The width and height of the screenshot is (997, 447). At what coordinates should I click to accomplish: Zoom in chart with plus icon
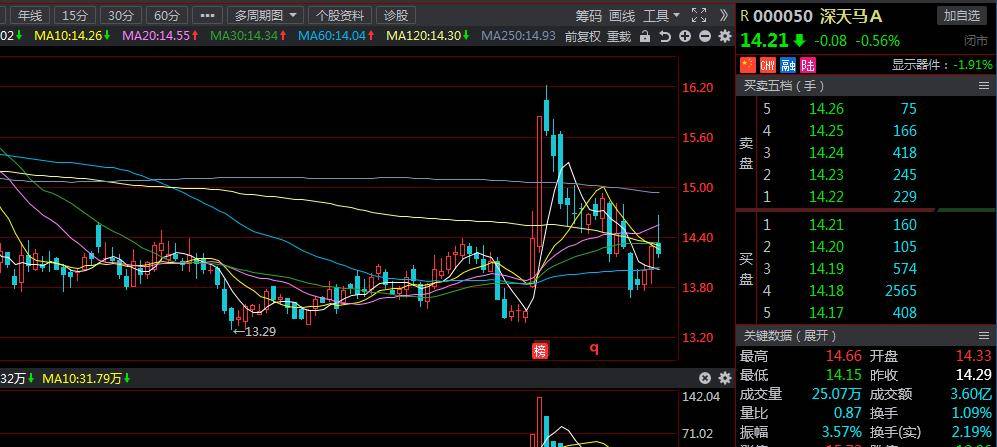coord(685,36)
